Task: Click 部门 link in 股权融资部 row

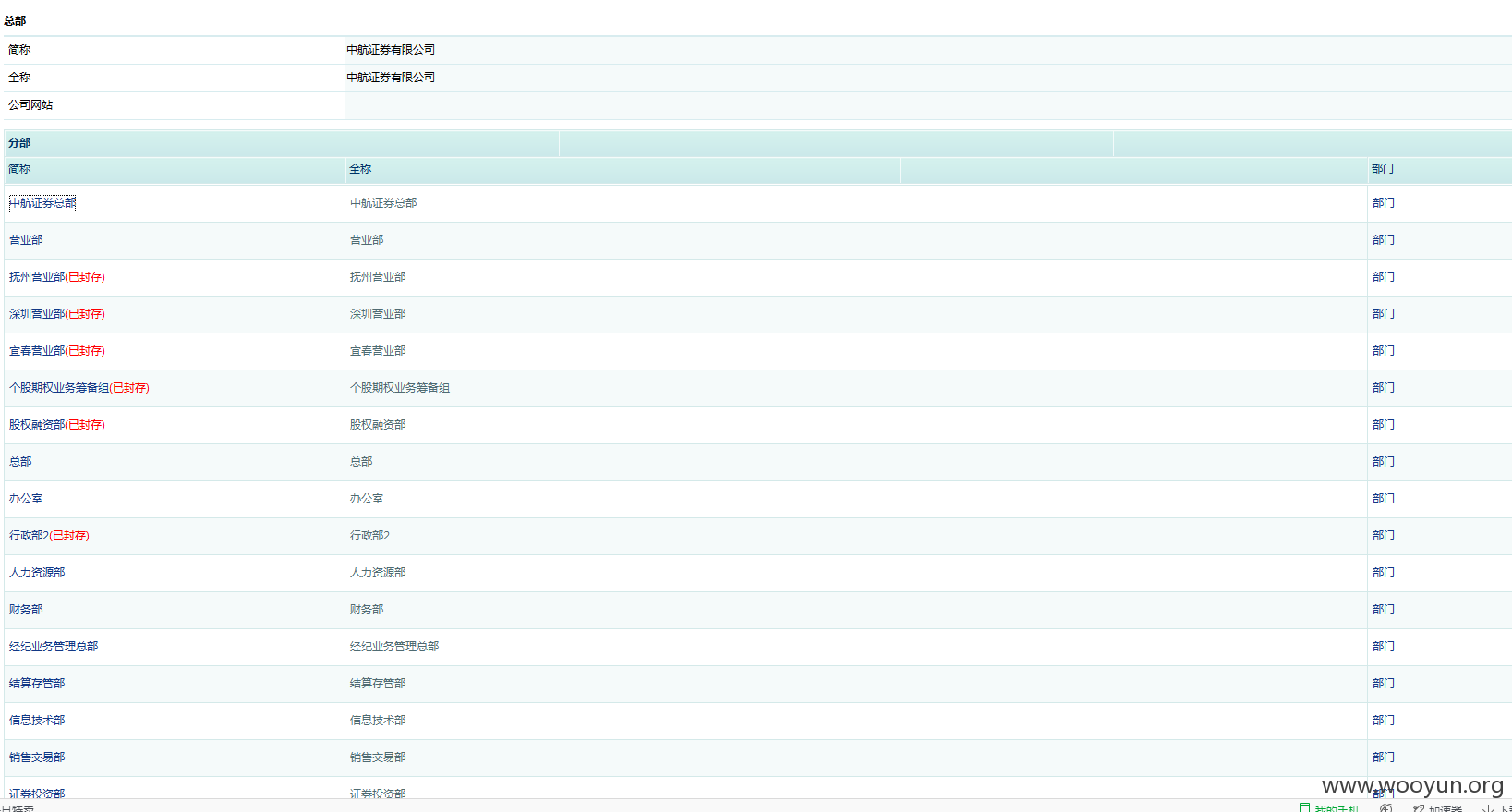Action: click(x=1384, y=425)
